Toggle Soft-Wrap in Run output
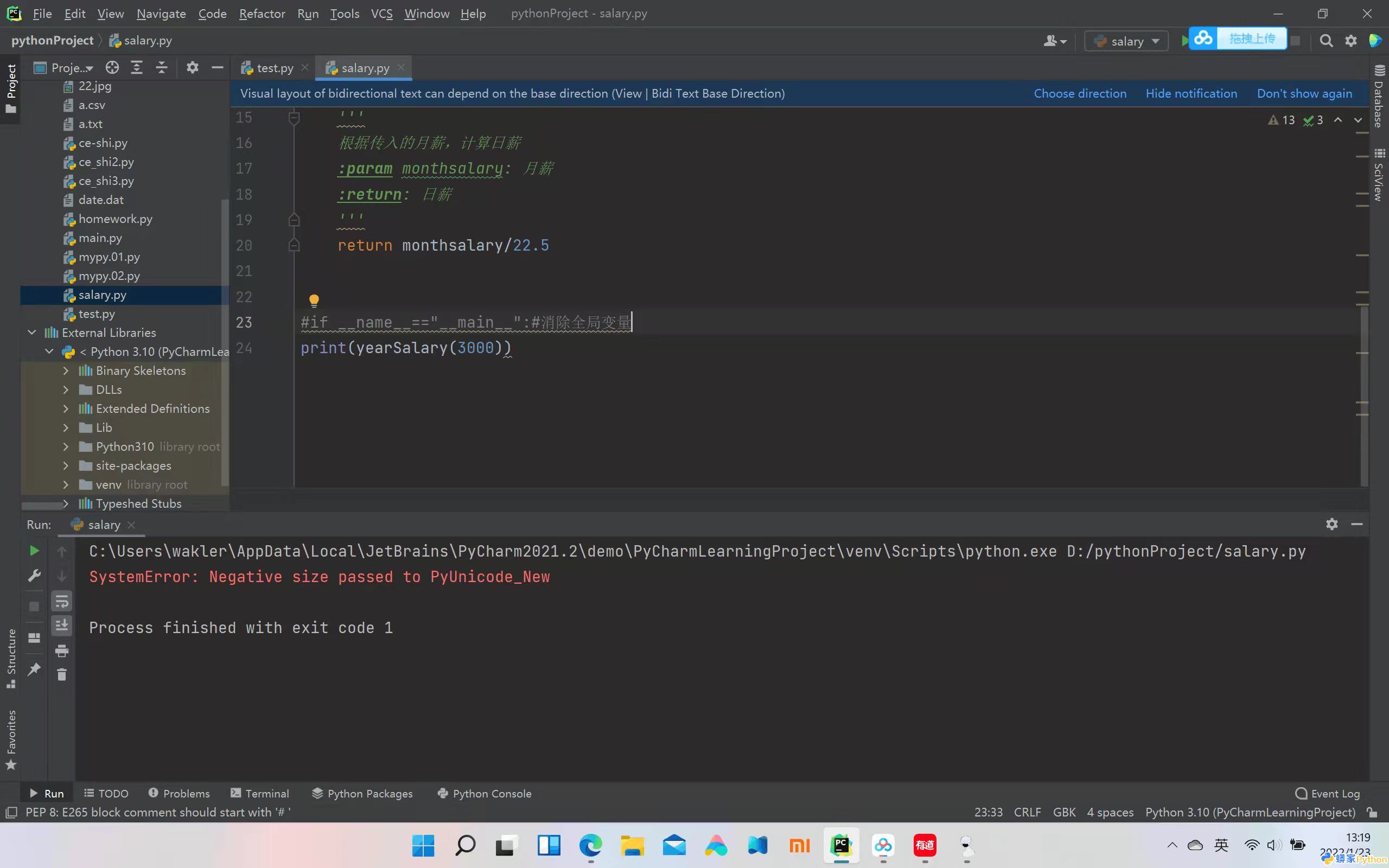The image size is (1389, 868). pyautogui.click(x=61, y=601)
